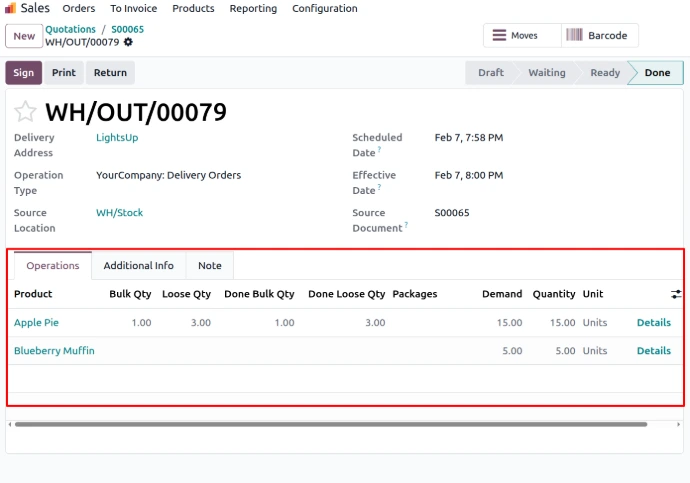The height and width of the screenshot is (483, 690).
Task: Click the gear icon beside WH/OUT/00079
Action: click(128, 42)
